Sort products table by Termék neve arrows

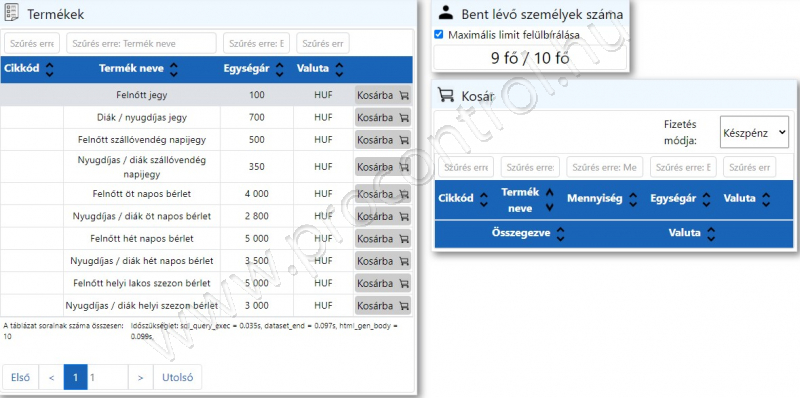click(173, 69)
